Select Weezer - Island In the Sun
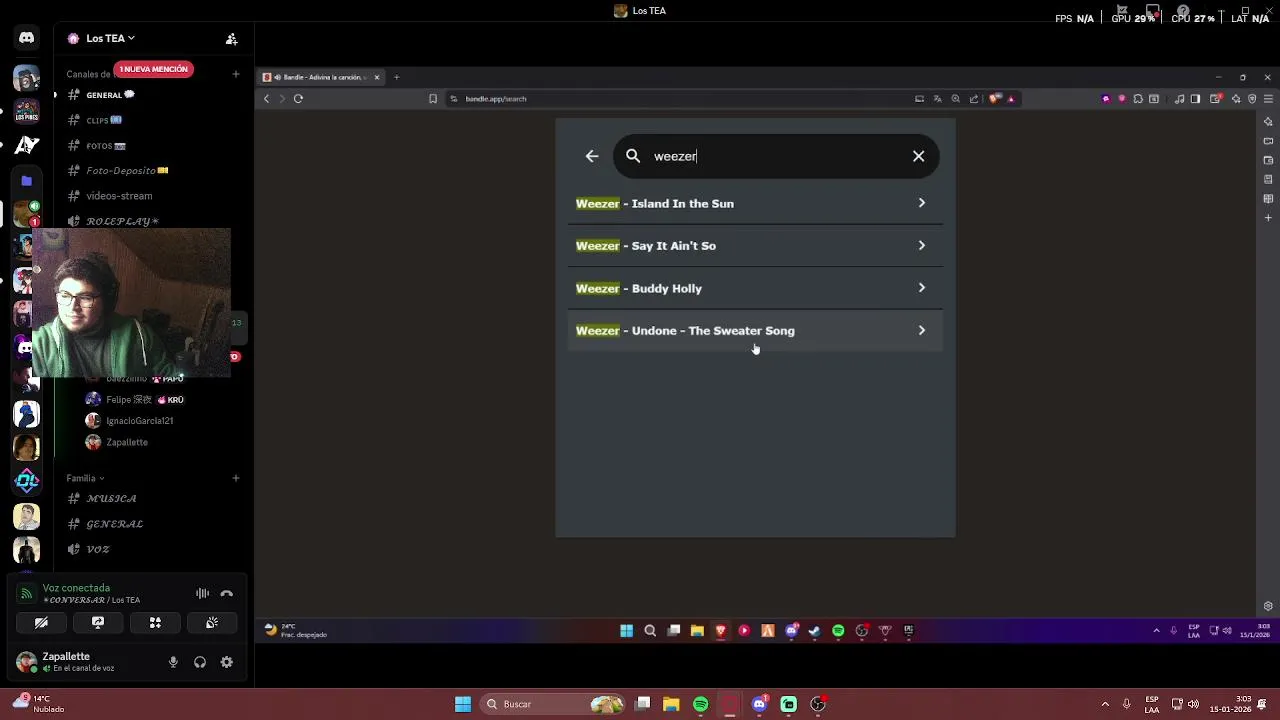The image size is (1280, 720). point(755,203)
